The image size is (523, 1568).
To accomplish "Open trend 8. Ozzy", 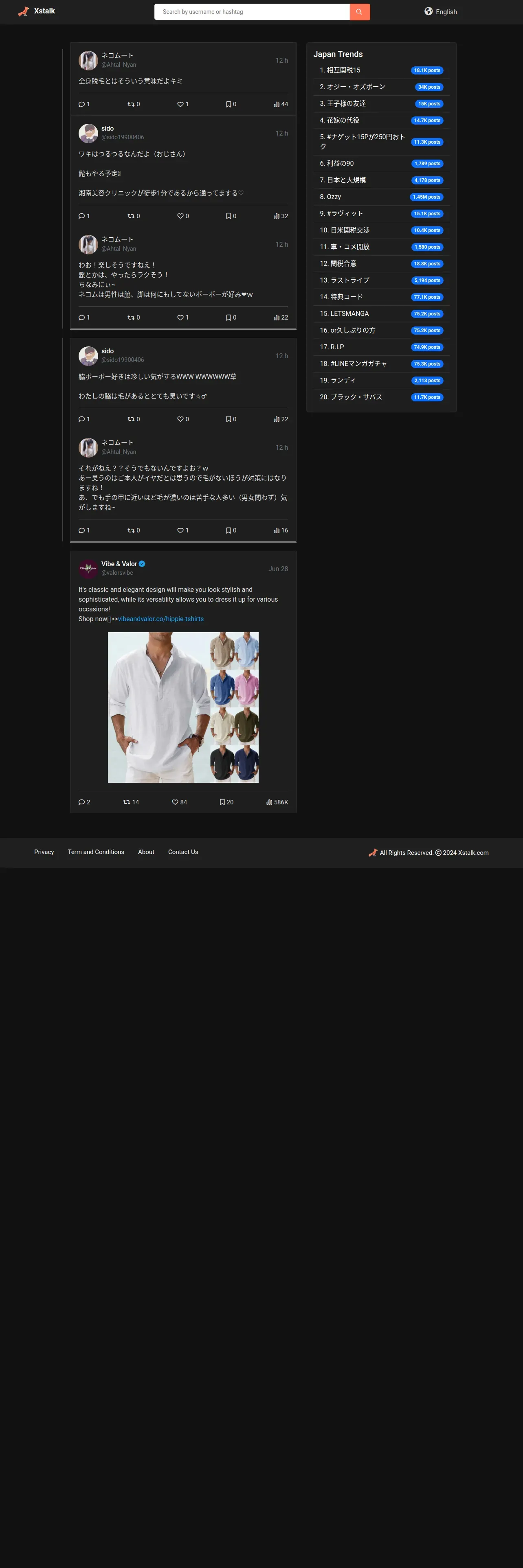I will 331,197.
